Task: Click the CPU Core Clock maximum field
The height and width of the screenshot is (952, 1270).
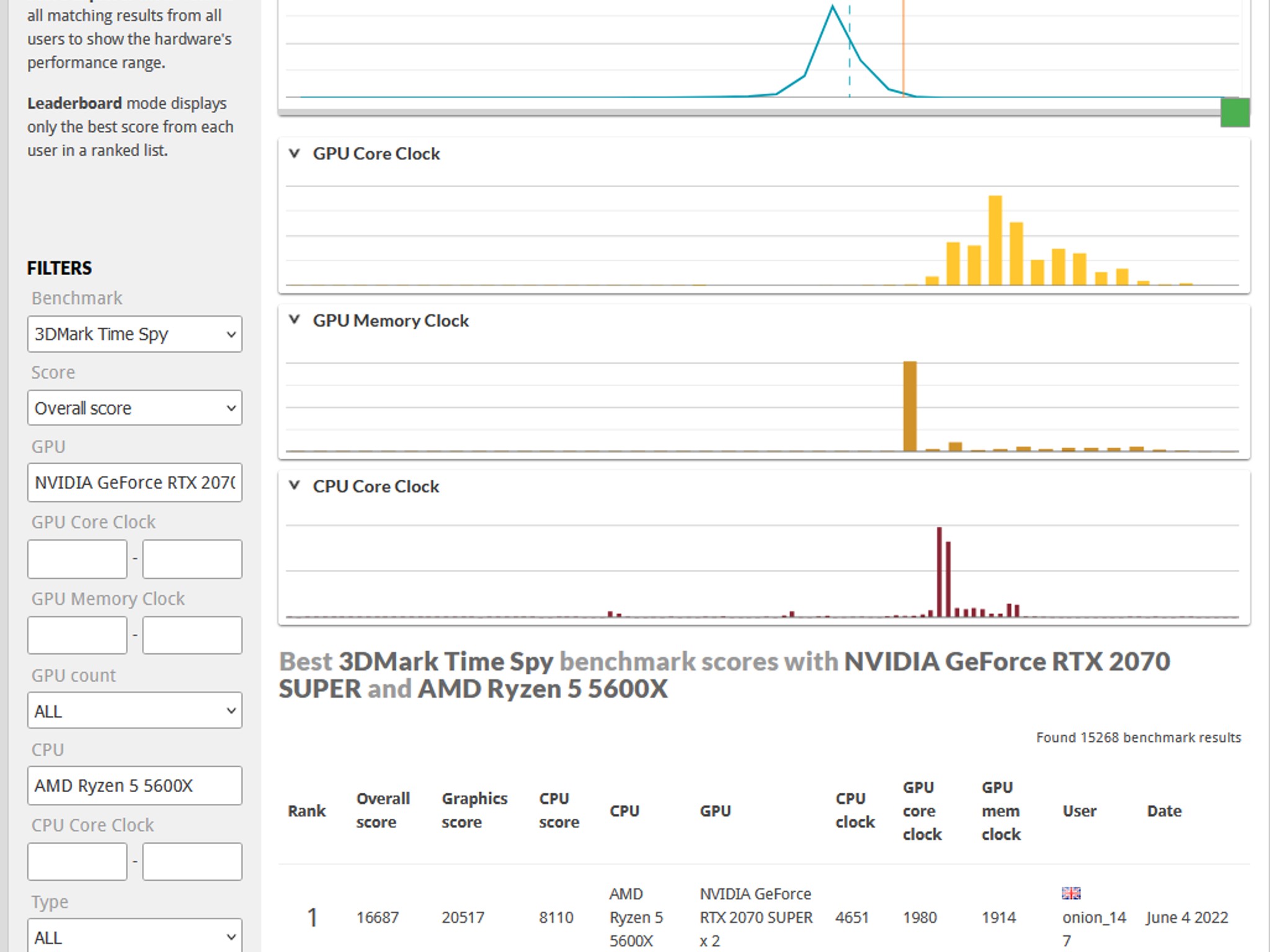Action: pos(192,862)
